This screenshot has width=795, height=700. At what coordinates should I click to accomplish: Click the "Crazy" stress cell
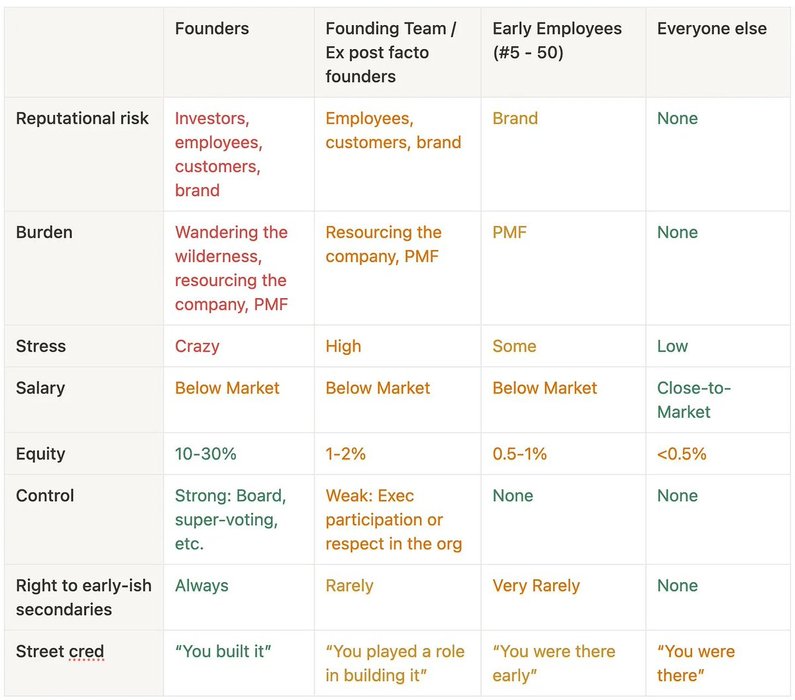pyautogui.click(x=197, y=346)
